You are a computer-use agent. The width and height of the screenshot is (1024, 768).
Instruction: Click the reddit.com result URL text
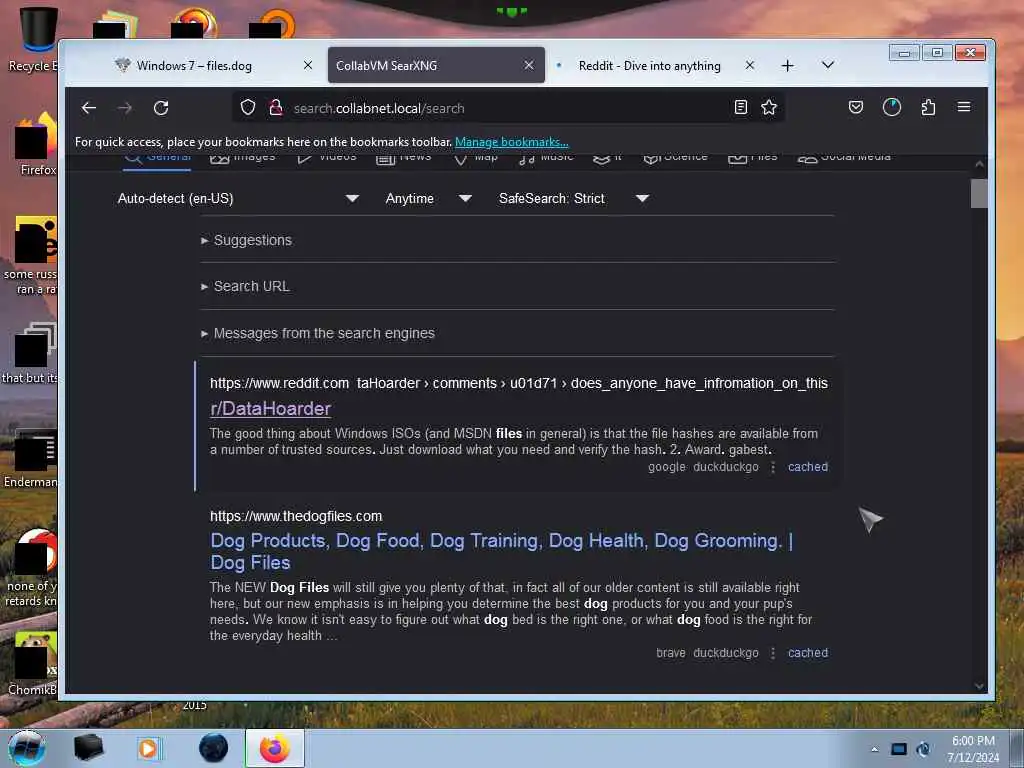click(x=519, y=383)
